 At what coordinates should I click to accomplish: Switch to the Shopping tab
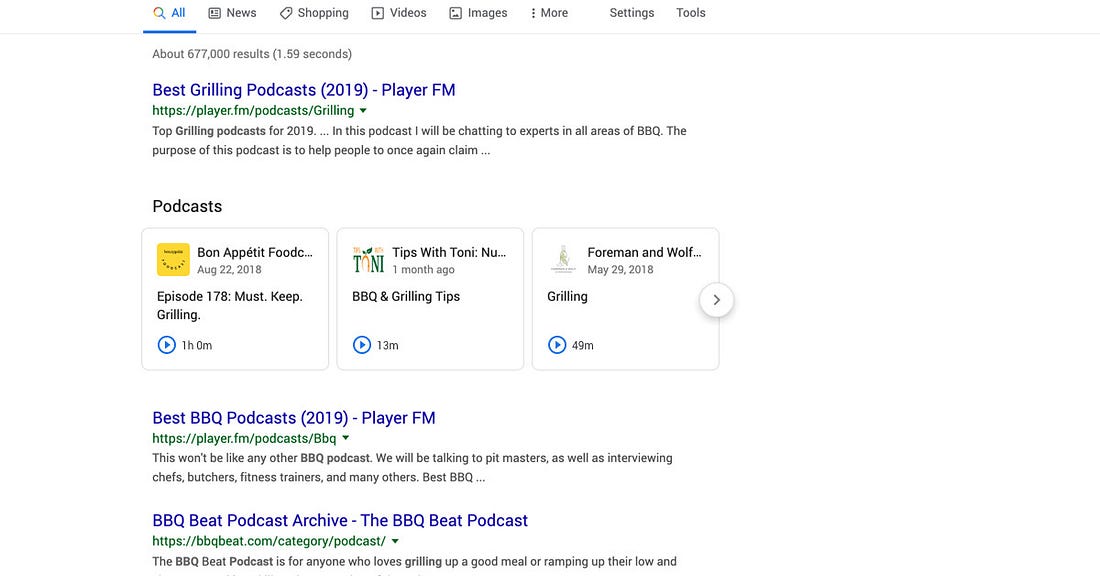tap(314, 13)
